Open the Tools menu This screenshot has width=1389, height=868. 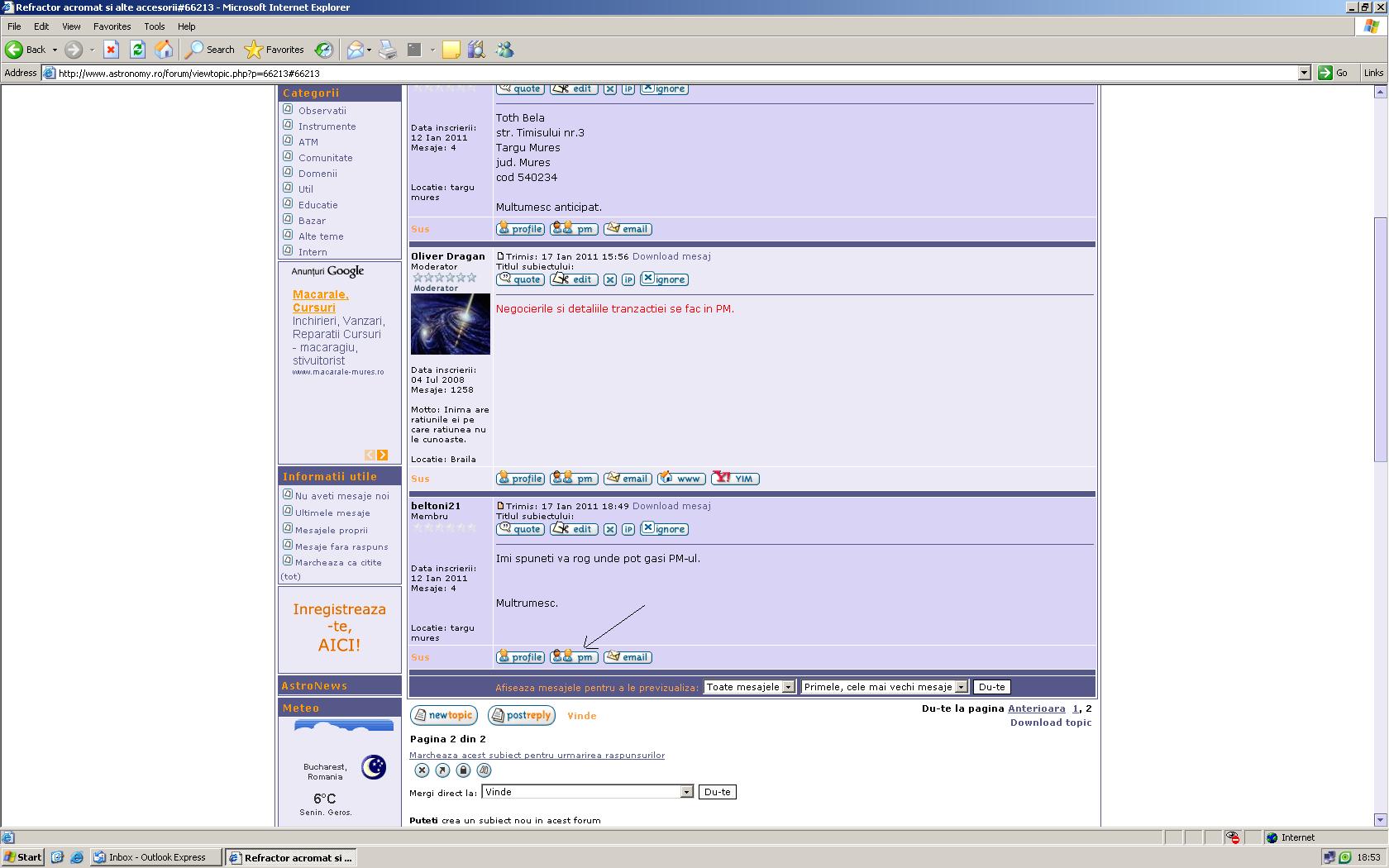[x=154, y=26]
